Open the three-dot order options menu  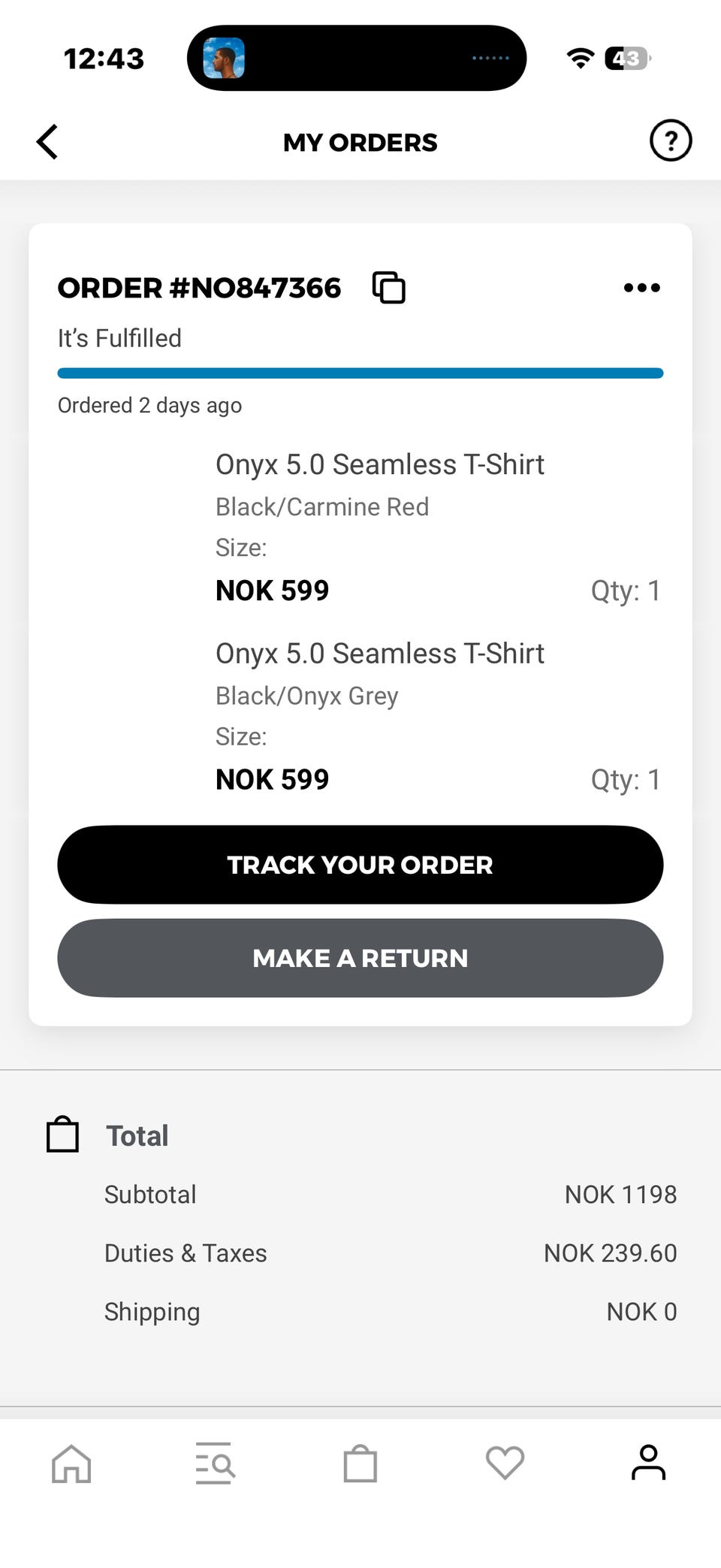[642, 288]
